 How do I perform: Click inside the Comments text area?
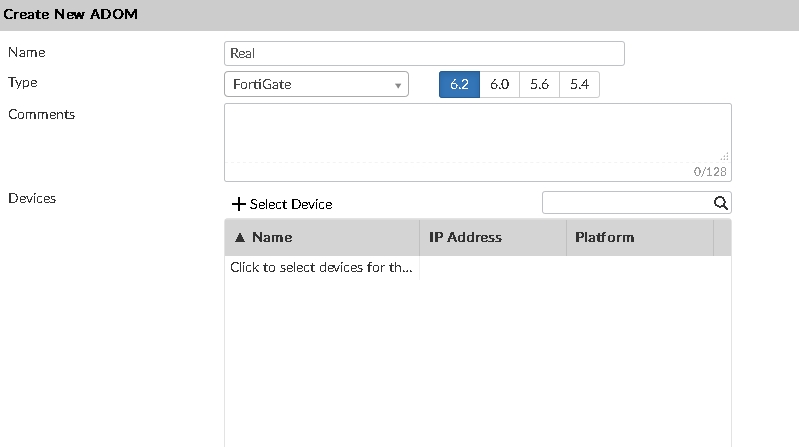[477, 135]
